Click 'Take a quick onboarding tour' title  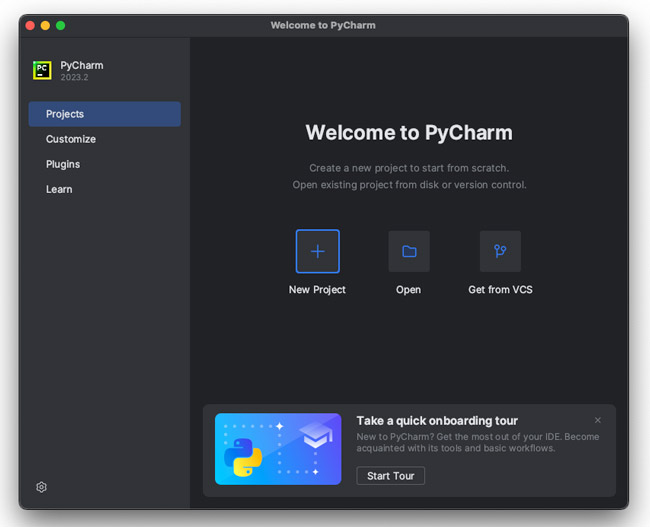(x=437, y=421)
